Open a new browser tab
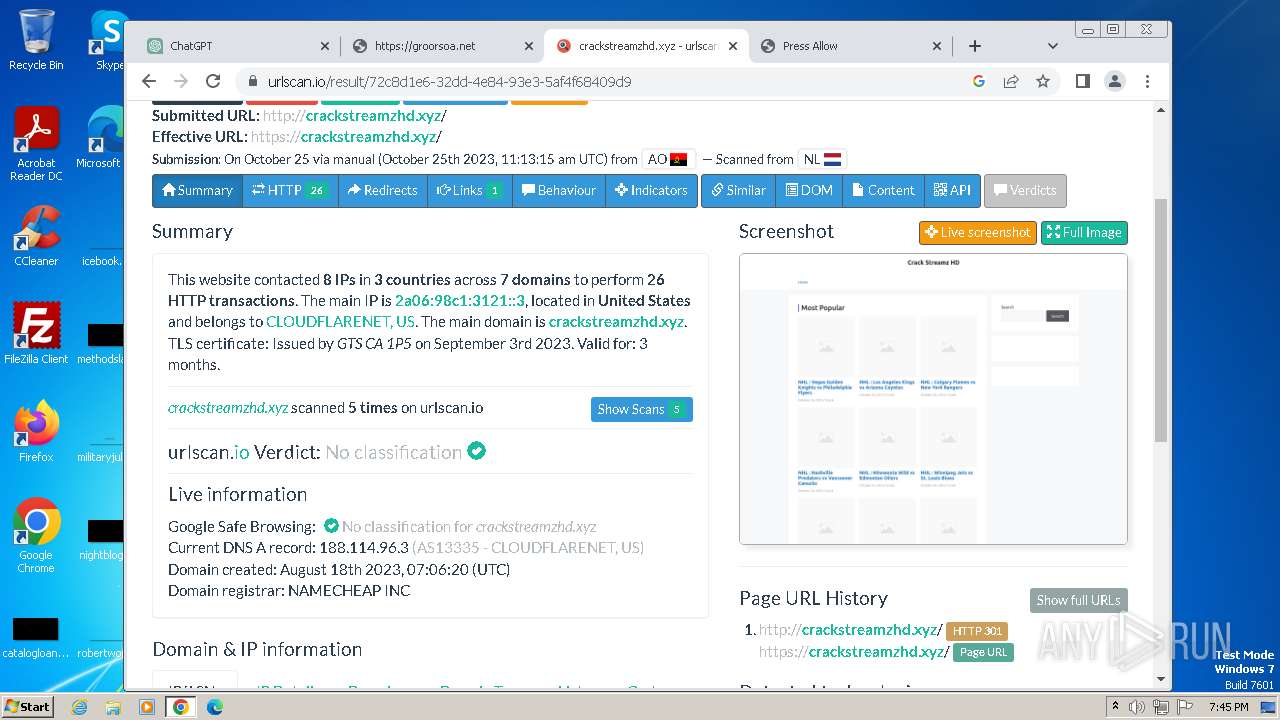 (975, 46)
